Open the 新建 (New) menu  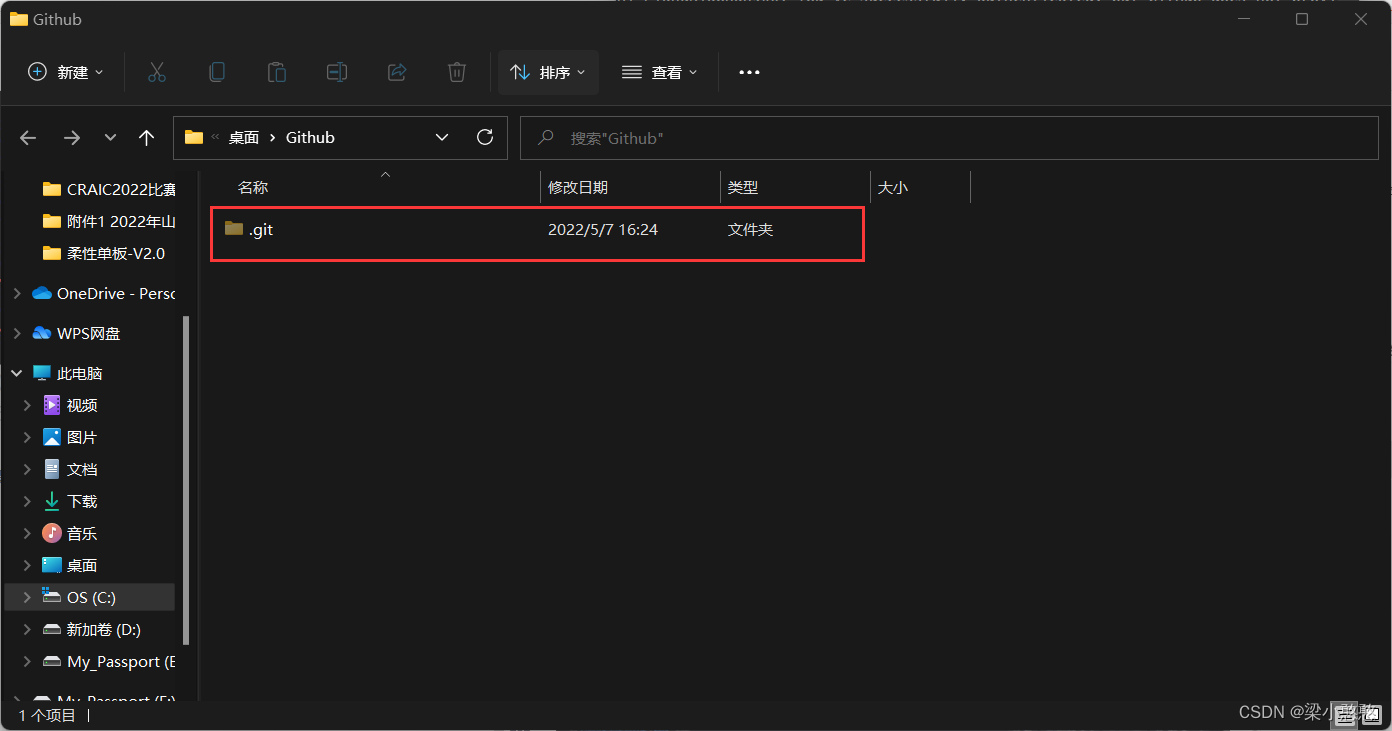pos(66,72)
